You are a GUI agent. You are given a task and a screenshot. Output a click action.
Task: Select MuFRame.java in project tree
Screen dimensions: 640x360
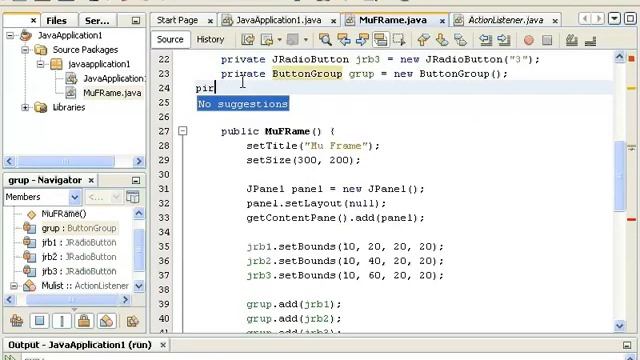(x=112, y=93)
